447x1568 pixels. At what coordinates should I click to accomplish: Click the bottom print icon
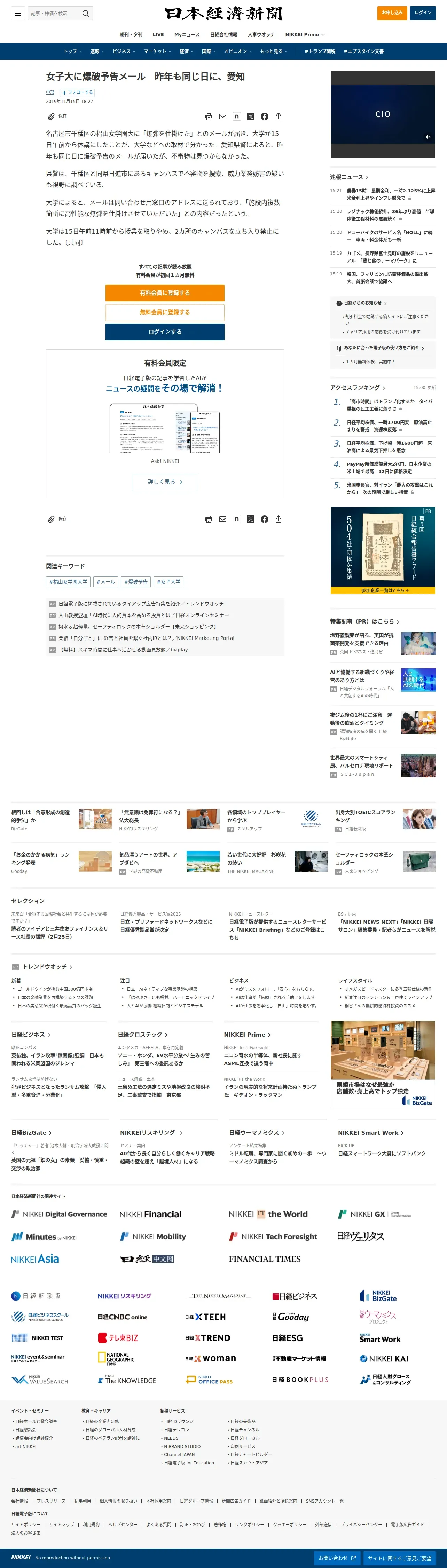209,519
